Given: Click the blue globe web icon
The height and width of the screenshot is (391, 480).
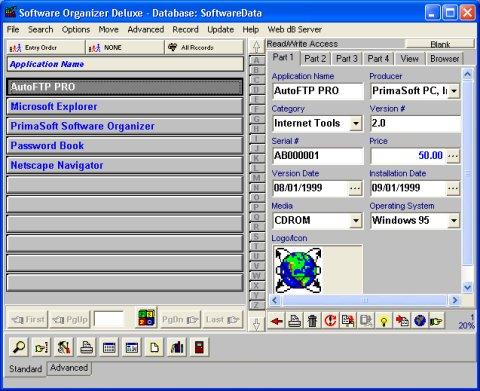Looking at the screenshot, I should click(420, 321).
